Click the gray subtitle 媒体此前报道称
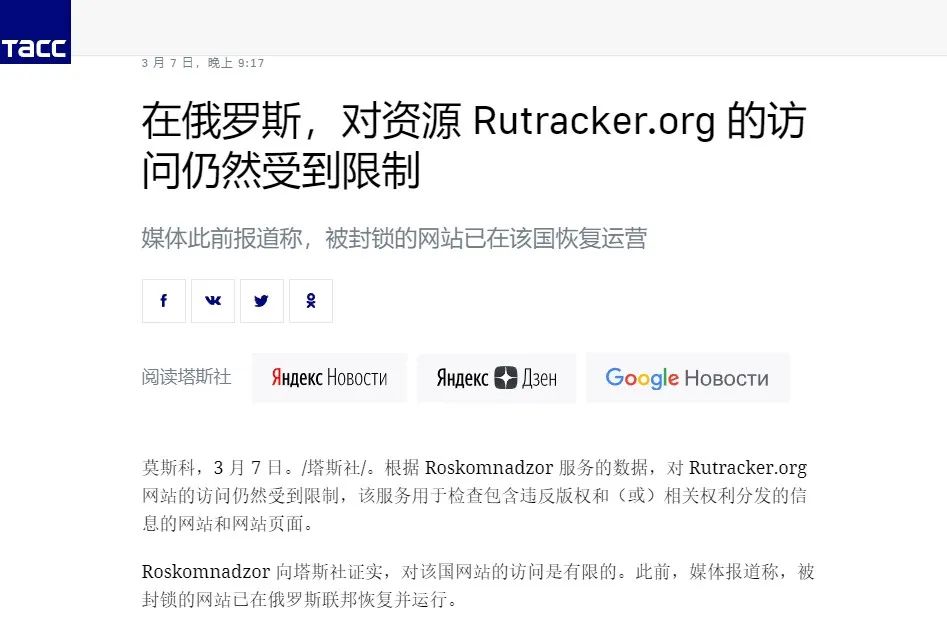Viewport: 947px width, 626px height. 394,238
